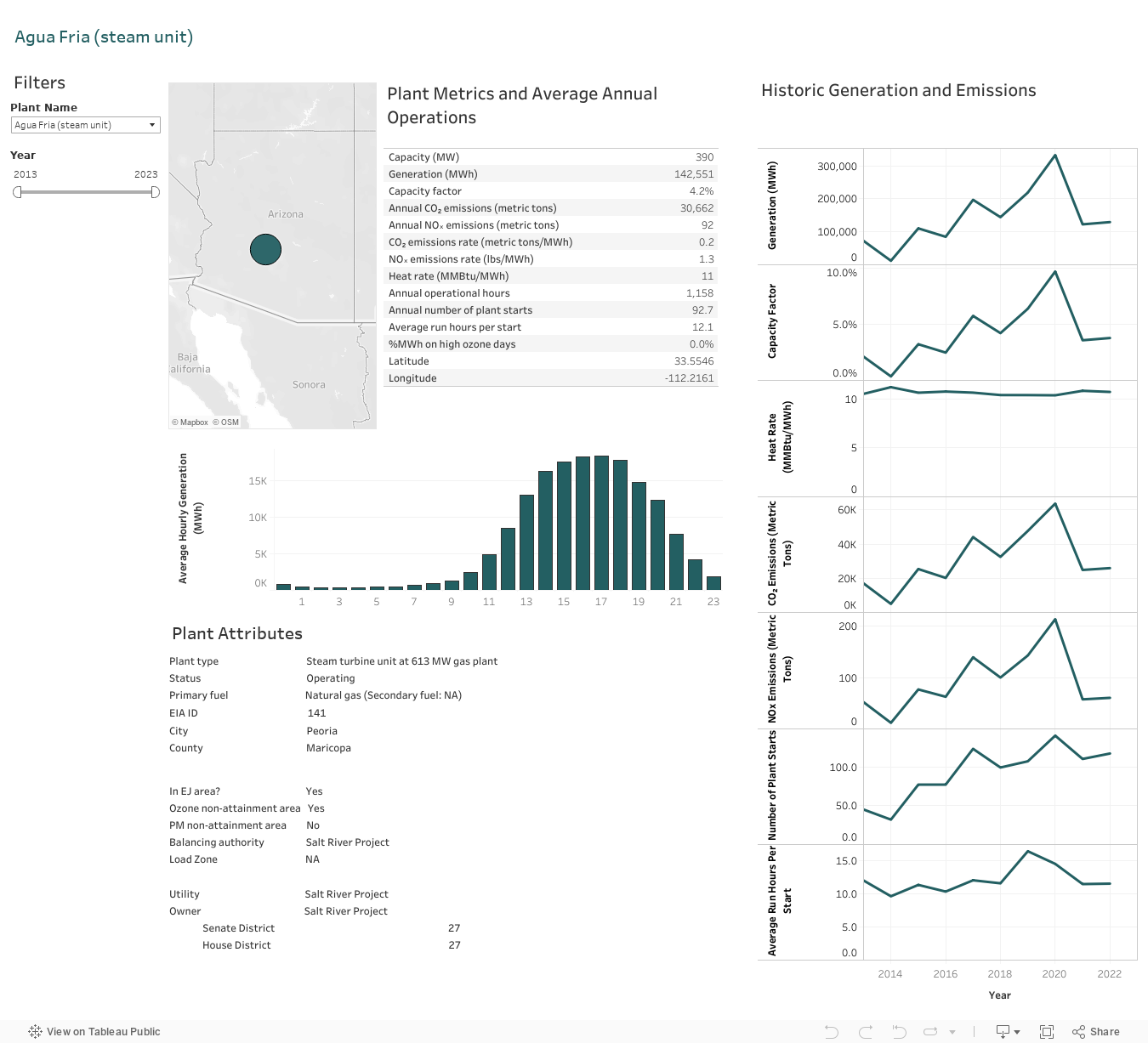Click the Tableau logo icon
This screenshot has width=1148, height=1043.
click(35, 1032)
